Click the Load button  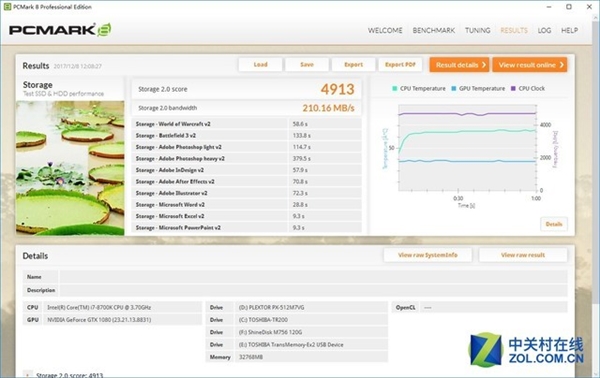coord(261,65)
